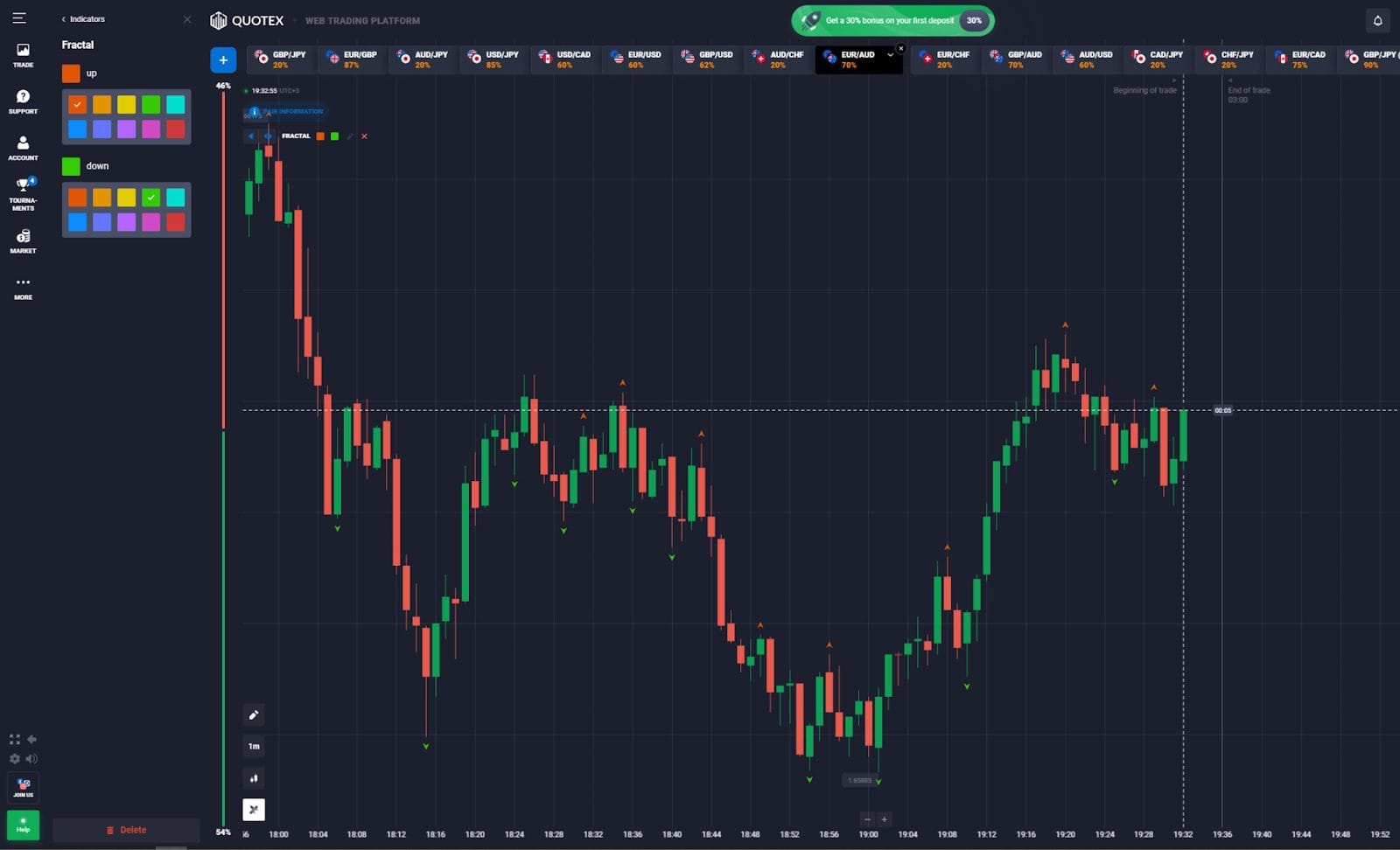Screen dimensions: 1400x850
Task: Open the chart type candlestick icon
Action: click(254, 778)
